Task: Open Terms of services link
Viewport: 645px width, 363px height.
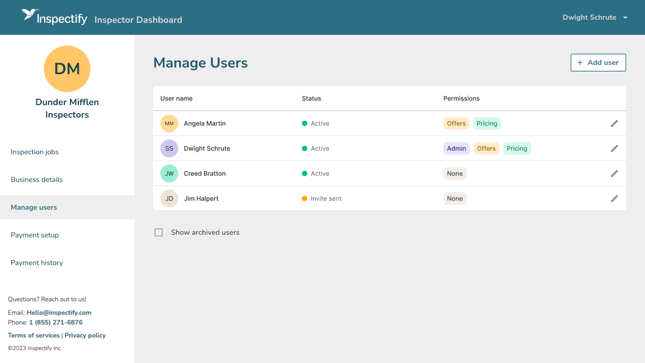Action: 34,335
